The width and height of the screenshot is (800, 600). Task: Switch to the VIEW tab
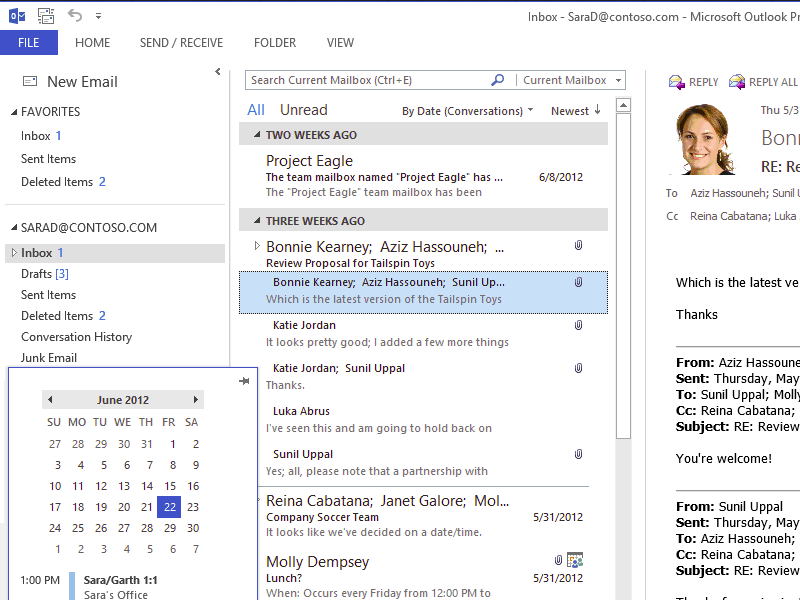tap(340, 43)
